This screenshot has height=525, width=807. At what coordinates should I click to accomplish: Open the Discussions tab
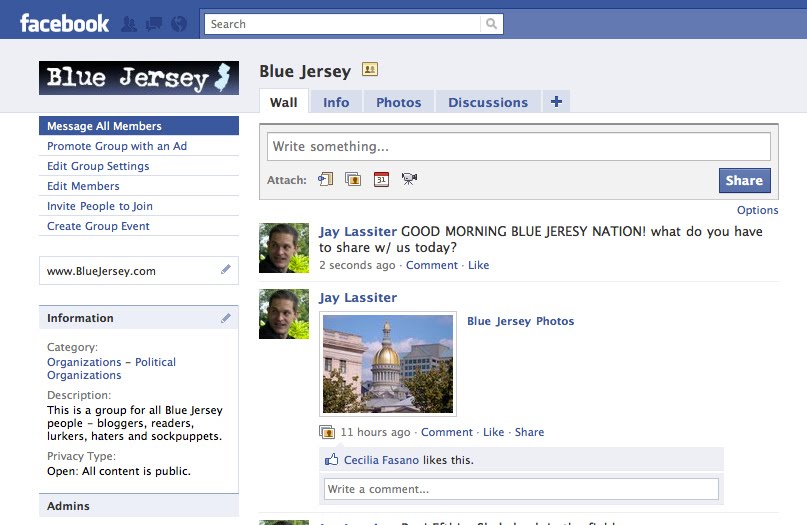click(488, 102)
